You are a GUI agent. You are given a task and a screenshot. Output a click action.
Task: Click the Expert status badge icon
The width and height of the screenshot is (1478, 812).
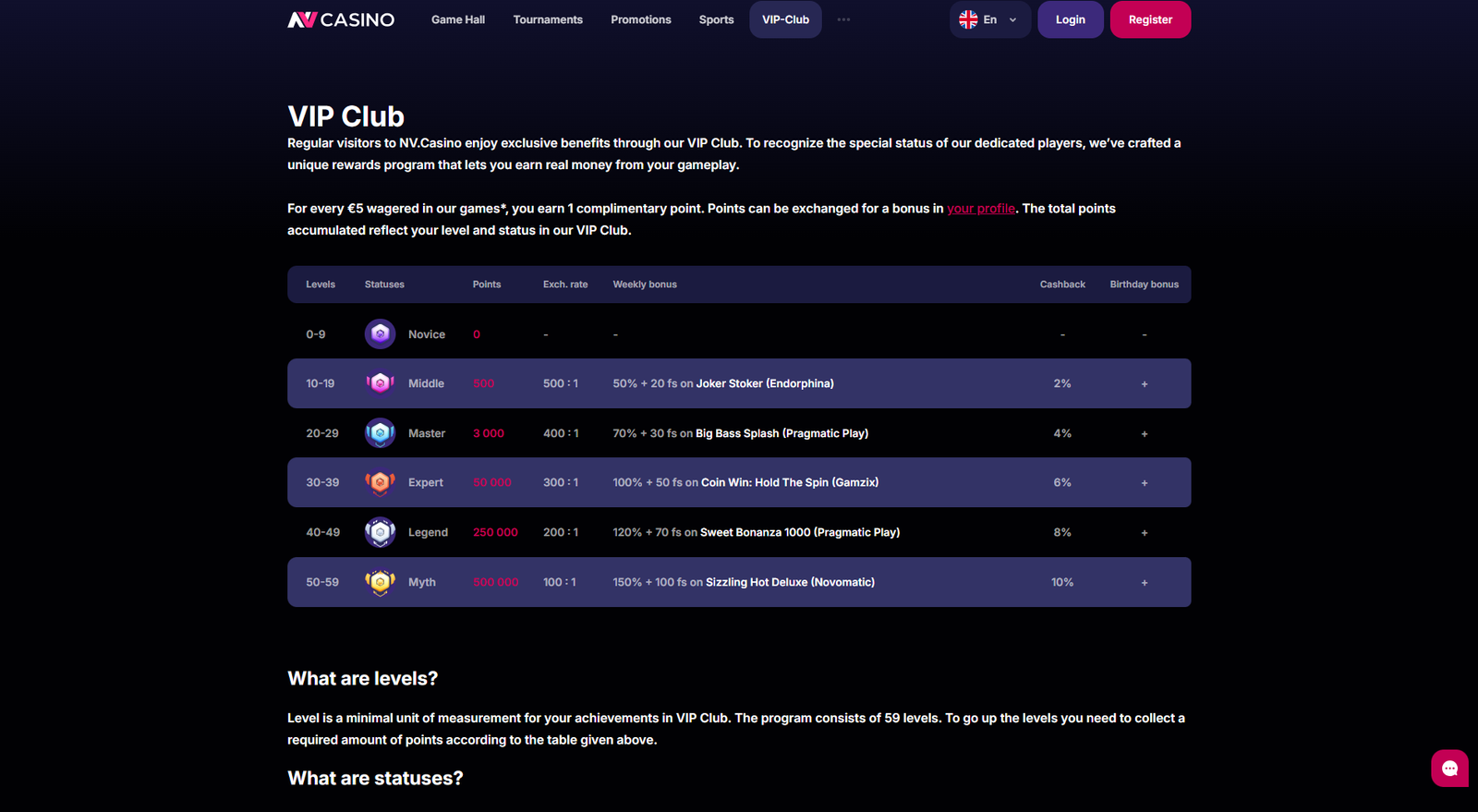(x=380, y=482)
